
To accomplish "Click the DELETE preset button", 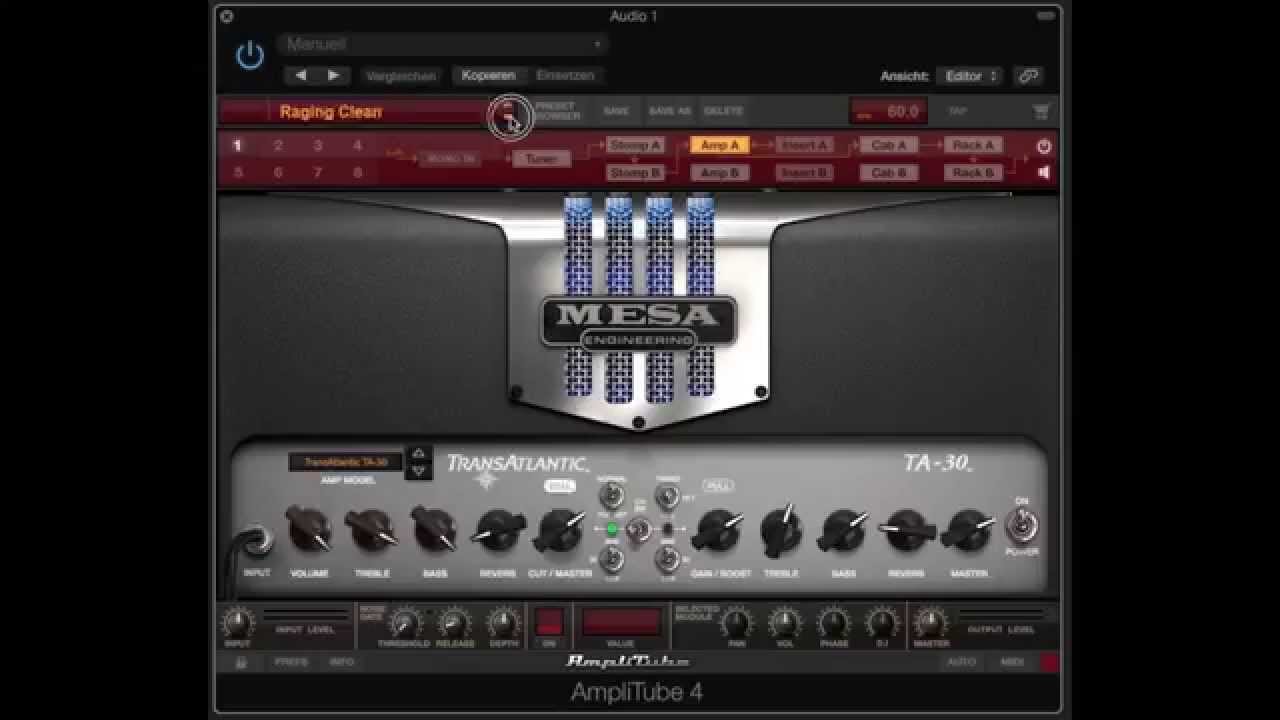I will click(x=723, y=111).
